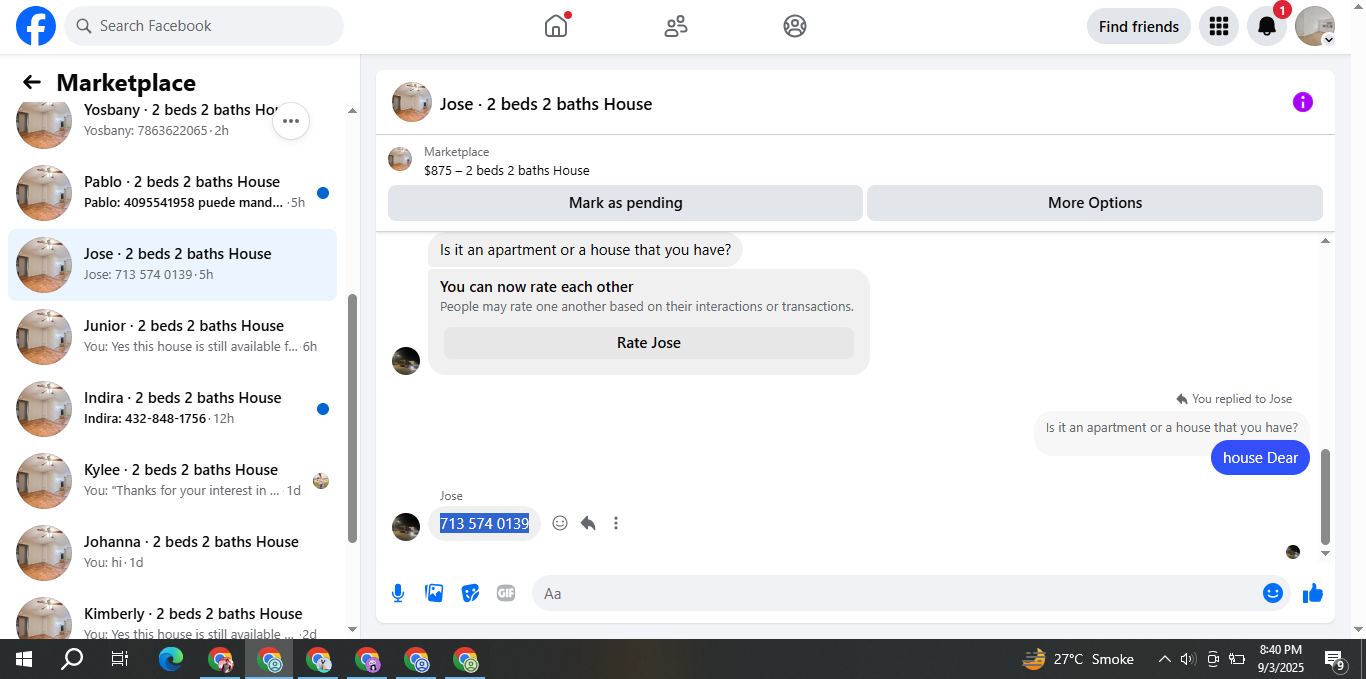Open the emoji picker in message box

pos(1272,593)
